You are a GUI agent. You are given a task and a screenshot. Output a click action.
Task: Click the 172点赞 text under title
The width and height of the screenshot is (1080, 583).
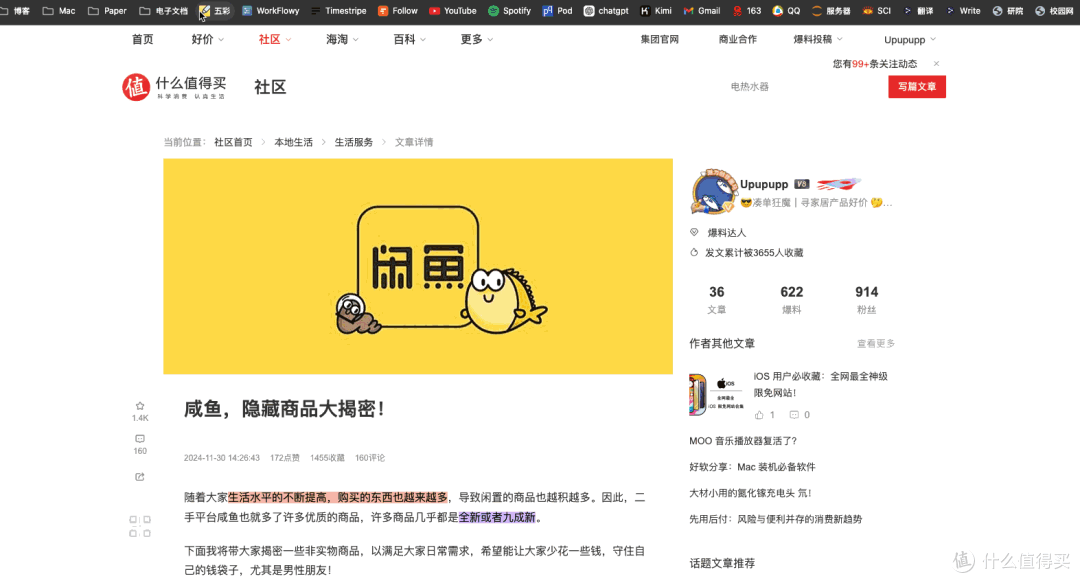pos(284,458)
